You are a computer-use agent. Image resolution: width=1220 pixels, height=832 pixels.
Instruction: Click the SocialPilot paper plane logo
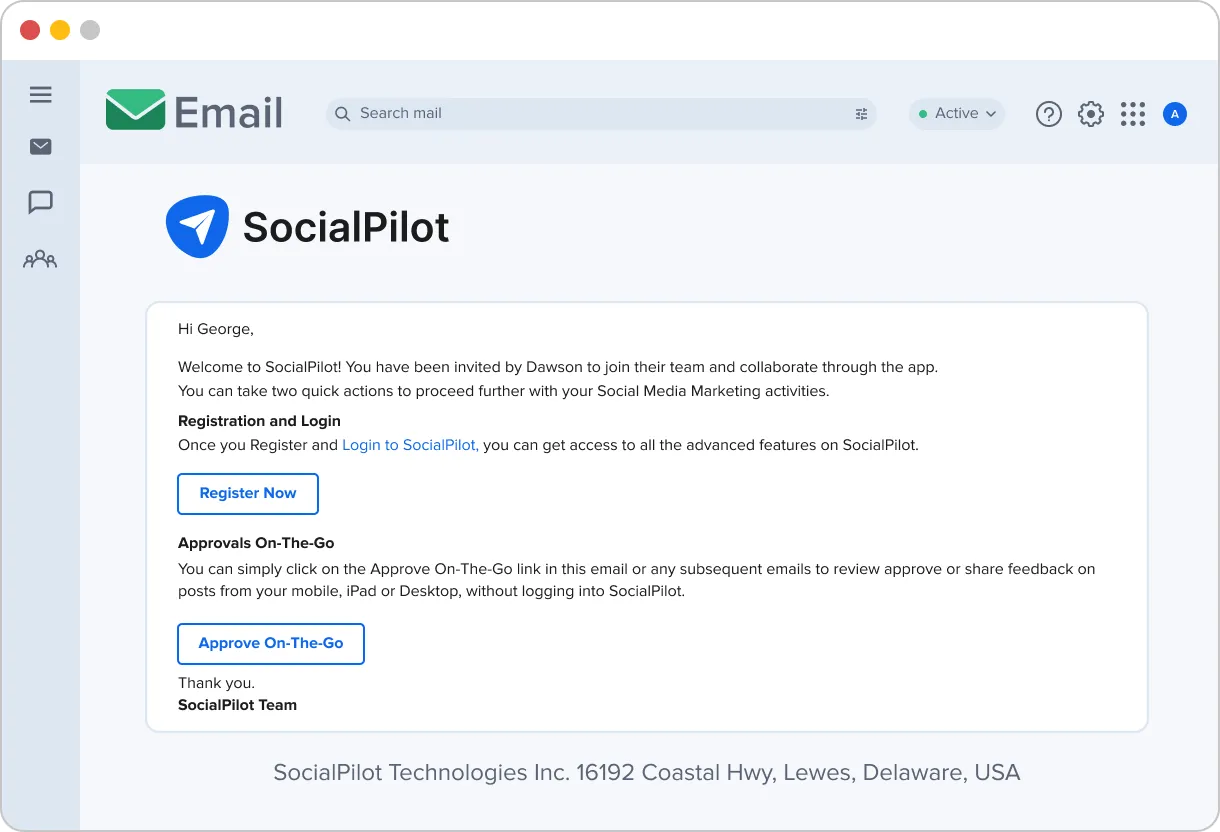[198, 227]
